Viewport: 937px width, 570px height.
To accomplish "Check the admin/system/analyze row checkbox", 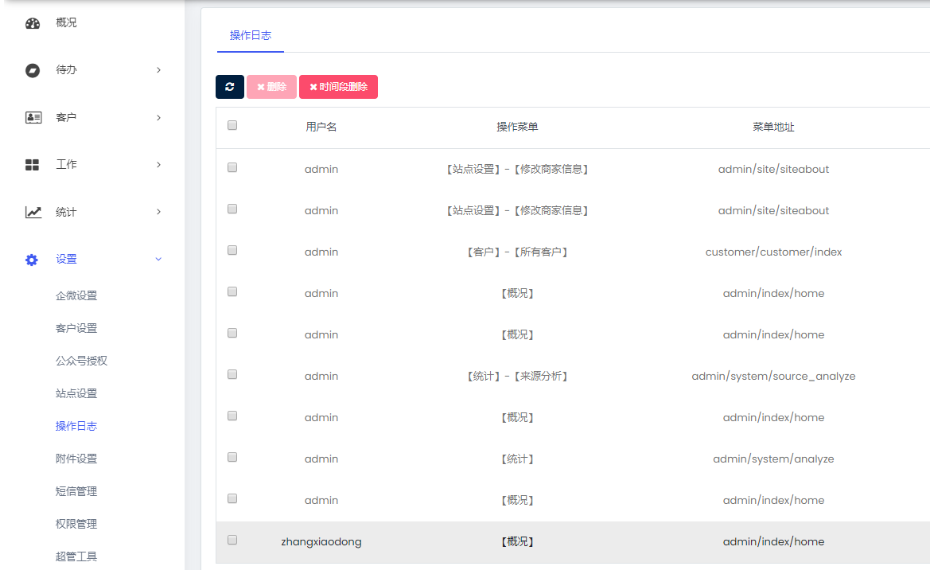I will click(x=232, y=458).
